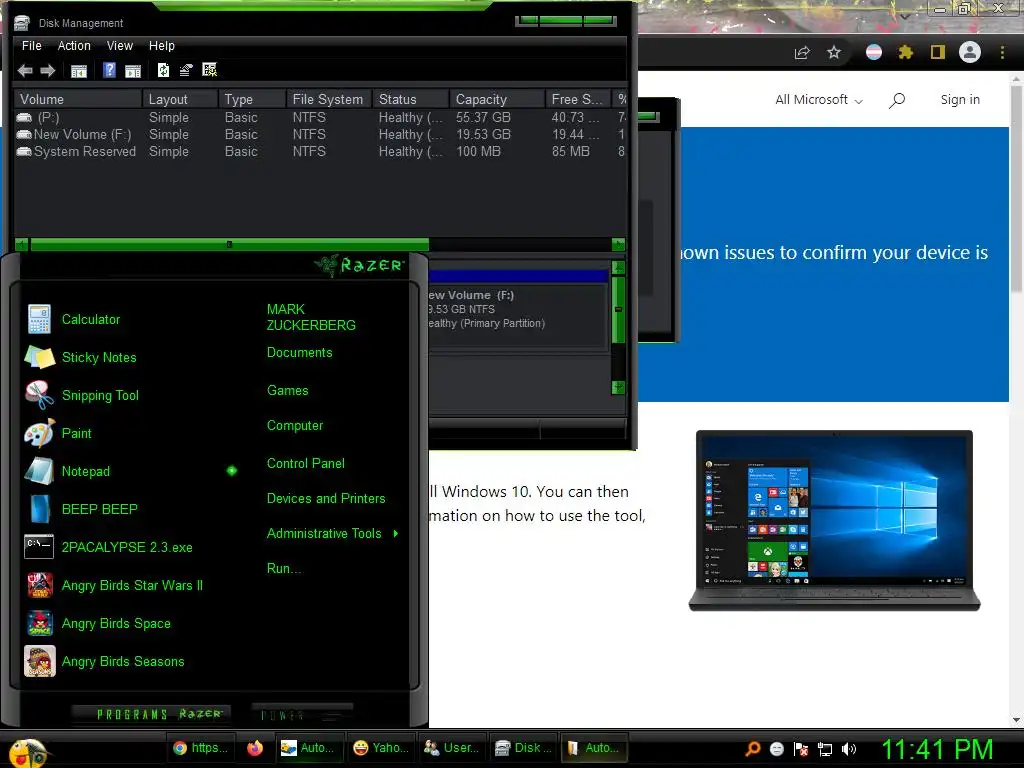Click the horizontal scrollbar thumb in volume list
The image size is (1024, 768).
click(x=229, y=244)
